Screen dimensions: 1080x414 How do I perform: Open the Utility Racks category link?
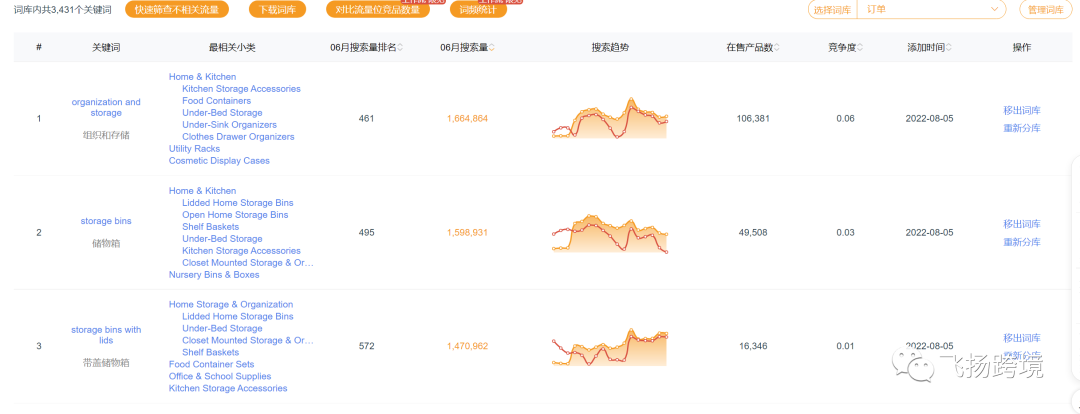click(x=194, y=149)
